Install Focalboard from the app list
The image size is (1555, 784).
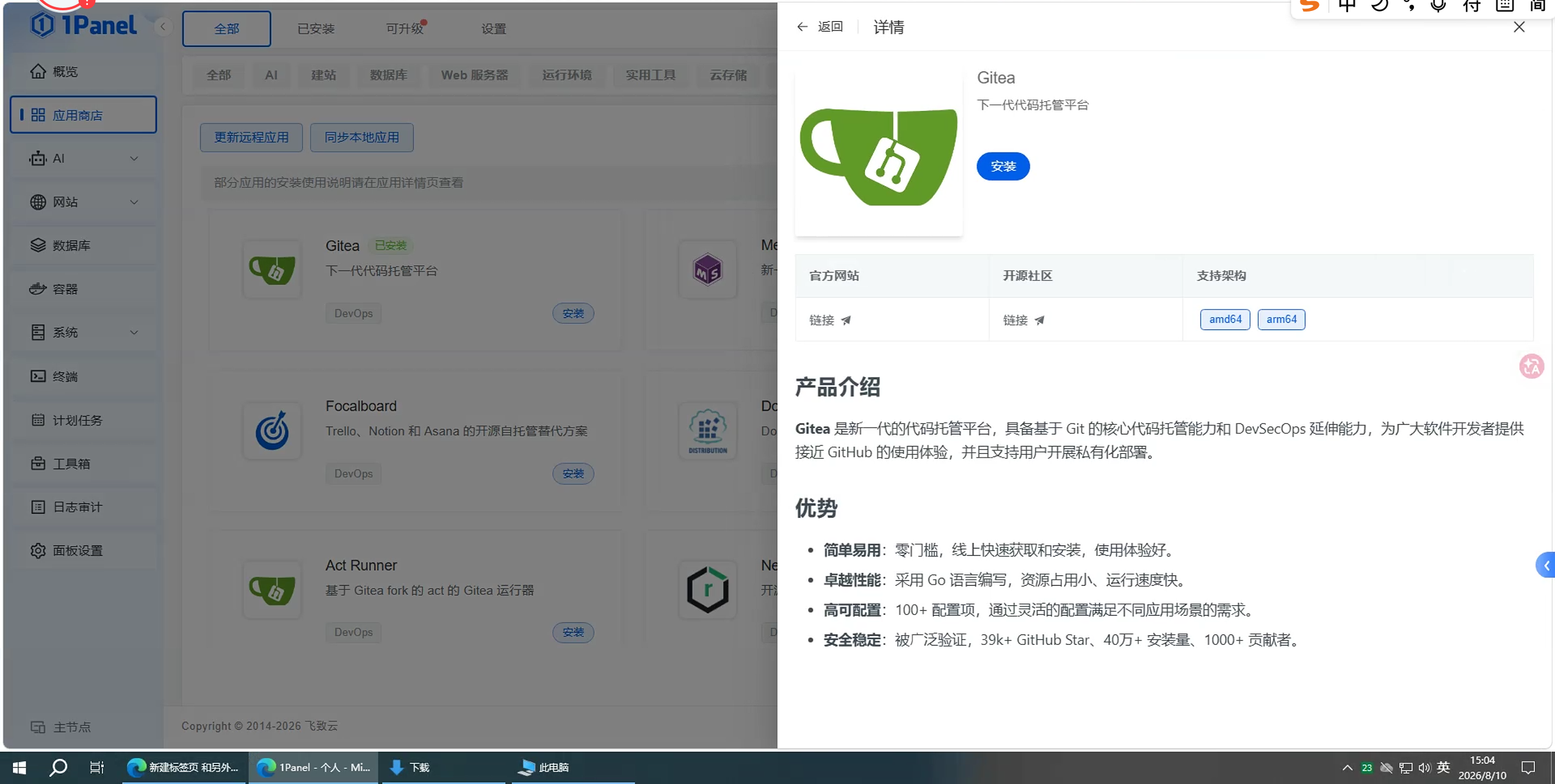coord(573,473)
